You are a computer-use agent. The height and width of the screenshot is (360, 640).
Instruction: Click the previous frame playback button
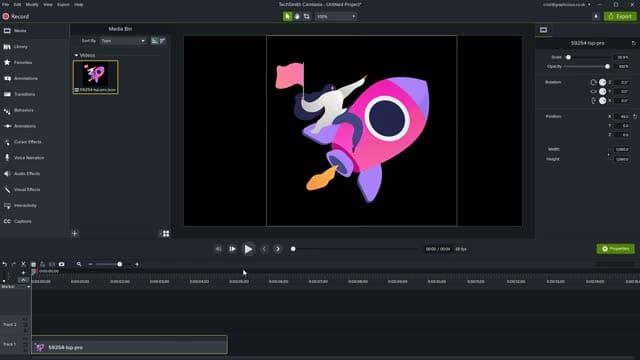pos(218,249)
